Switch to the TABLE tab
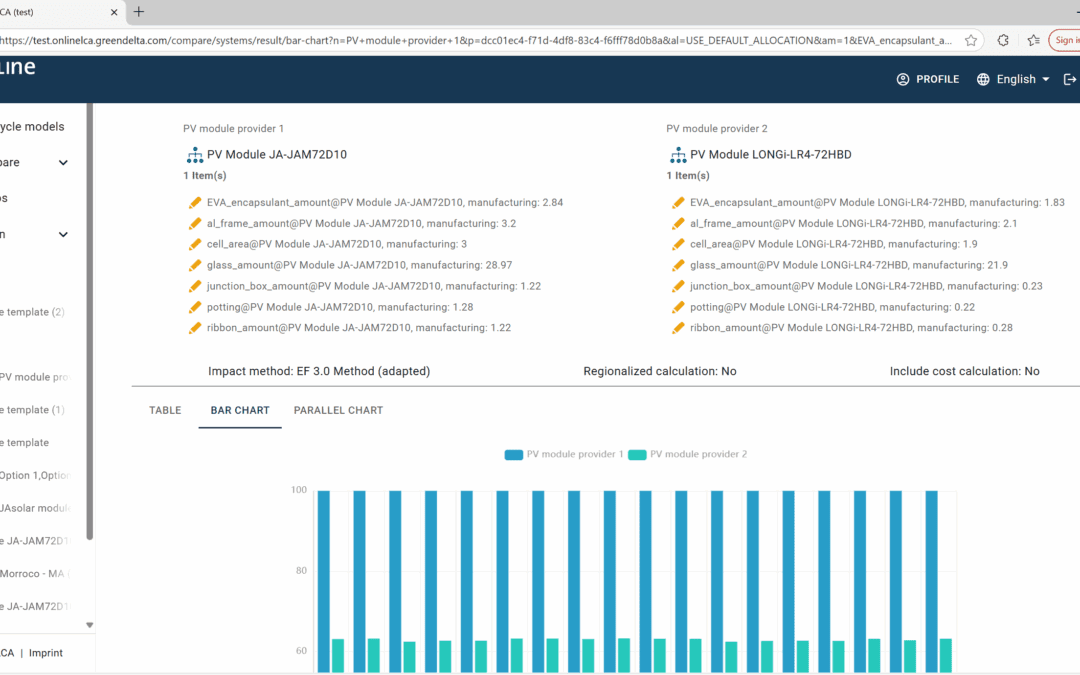1080x675 pixels. click(x=165, y=410)
